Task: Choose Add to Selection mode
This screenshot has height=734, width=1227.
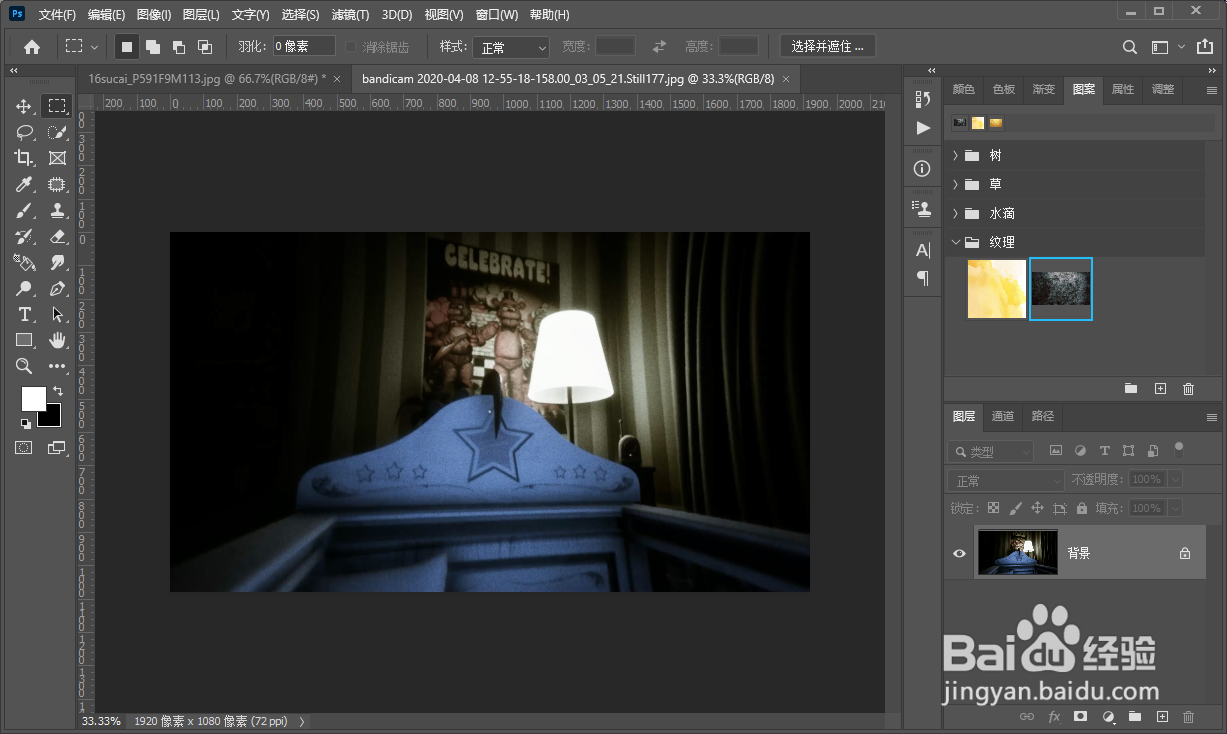Action: (153, 46)
